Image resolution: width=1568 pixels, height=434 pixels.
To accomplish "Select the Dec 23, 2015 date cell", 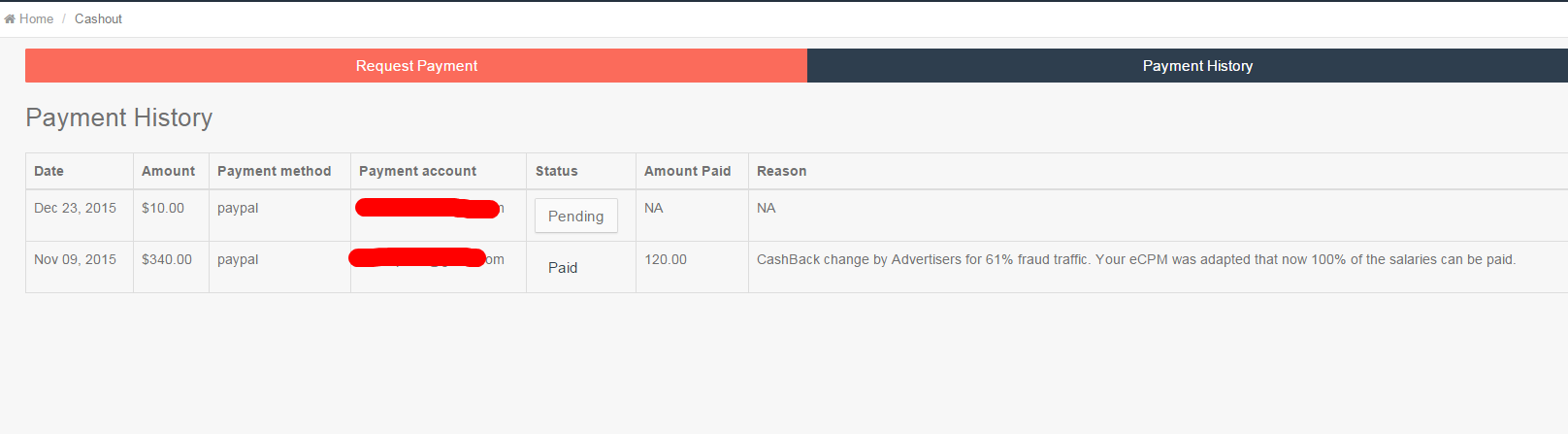I will 75,208.
